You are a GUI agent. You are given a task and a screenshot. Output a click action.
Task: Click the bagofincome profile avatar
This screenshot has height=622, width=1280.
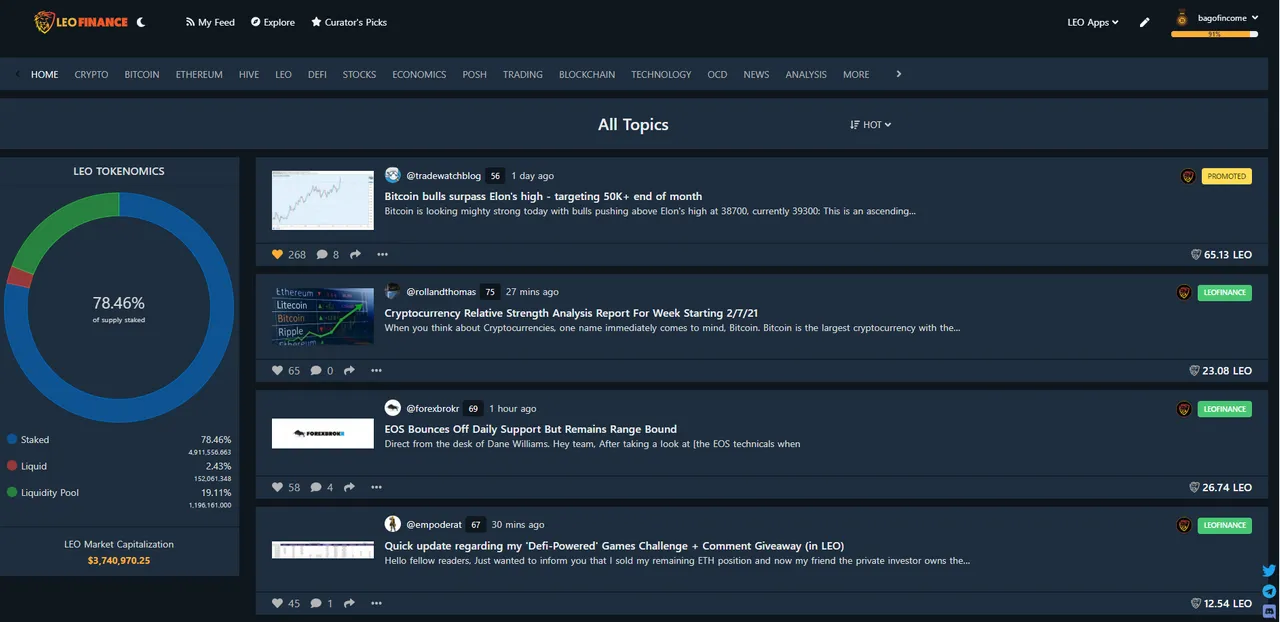(1181, 17)
